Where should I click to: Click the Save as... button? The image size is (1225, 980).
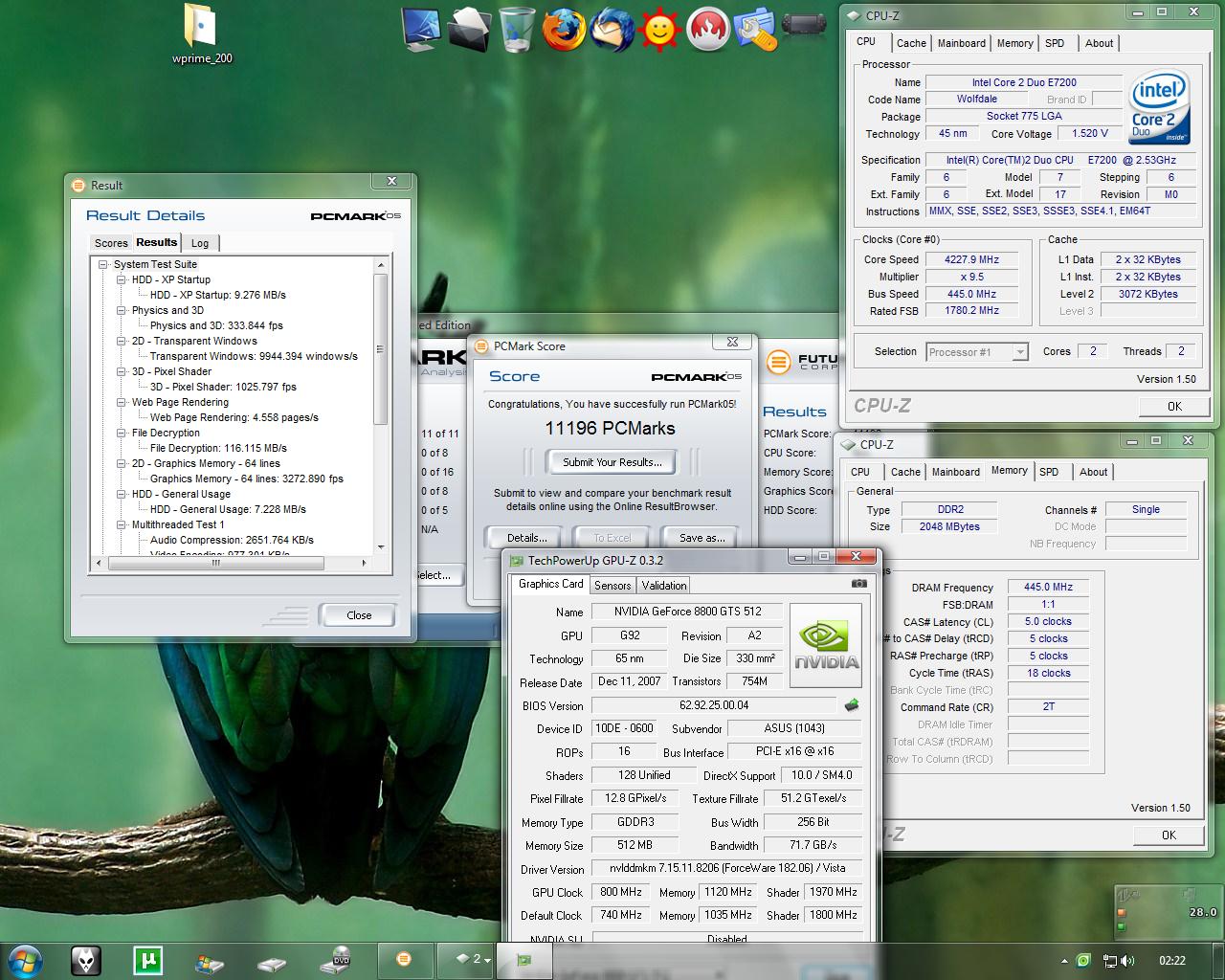tap(702, 538)
